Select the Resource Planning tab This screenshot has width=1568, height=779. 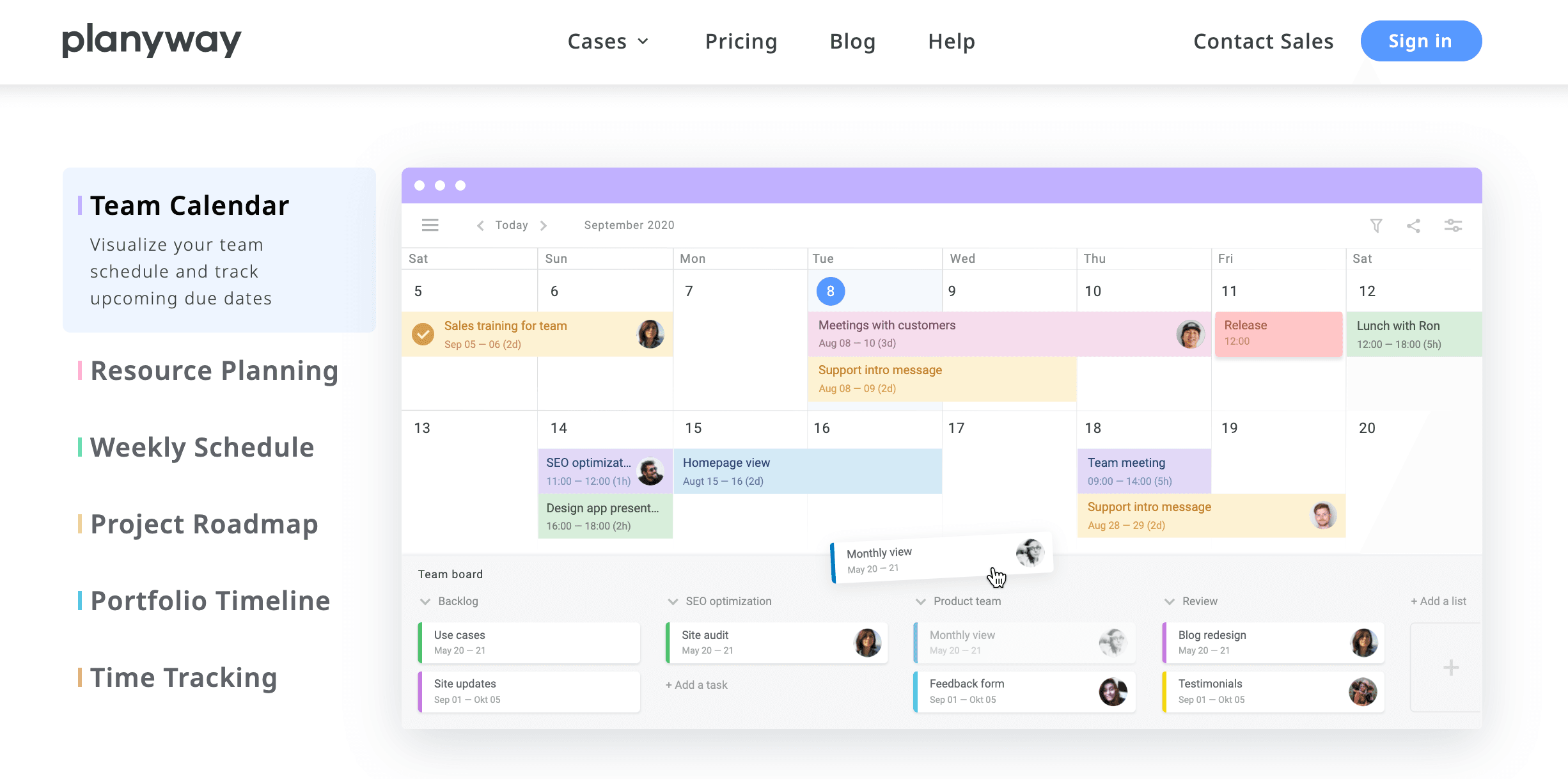[x=214, y=371]
